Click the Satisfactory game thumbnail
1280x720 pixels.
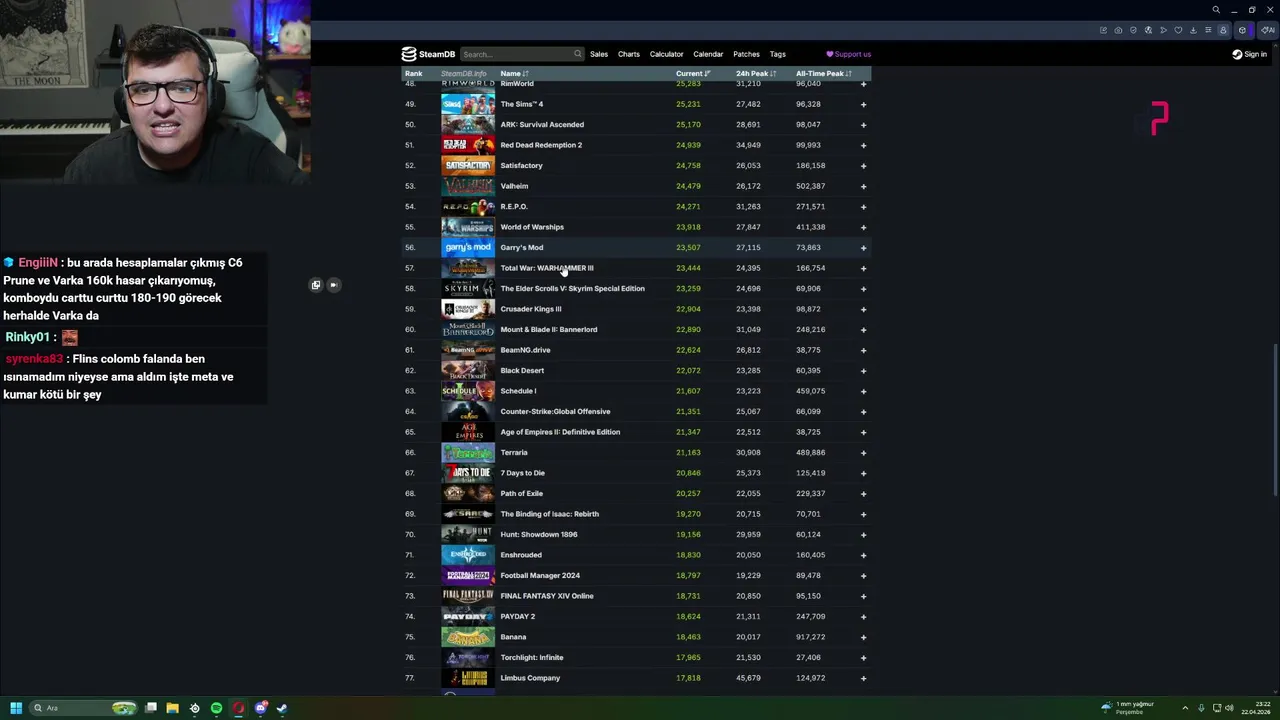[468, 166]
